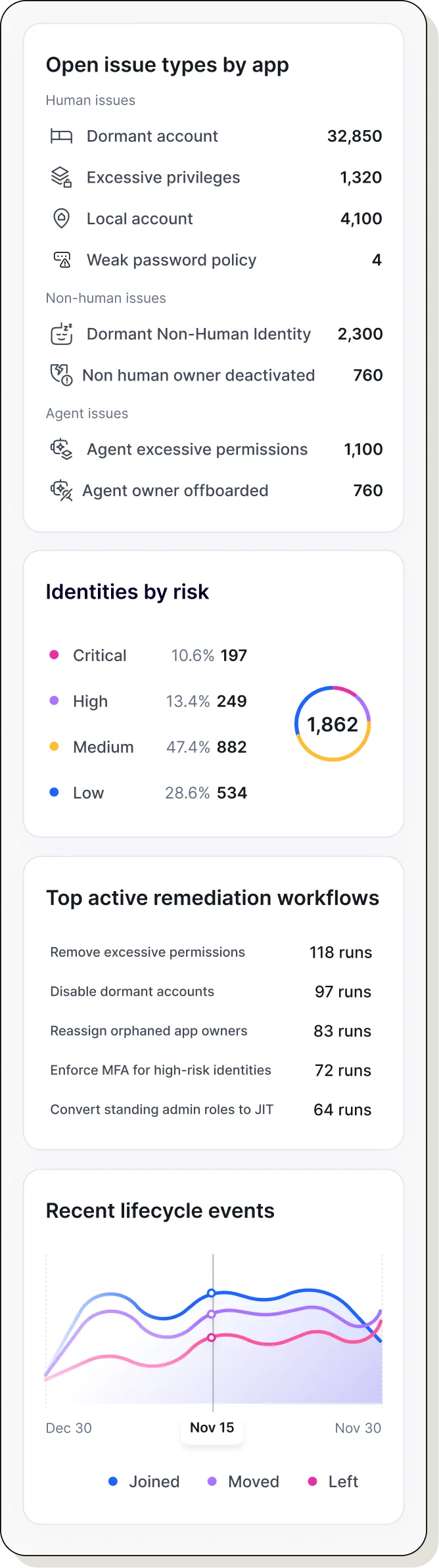Image resolution: width=439 pixels, height=1568 pixels.
Task: Expand the Agent issues category
Action: 87,413
